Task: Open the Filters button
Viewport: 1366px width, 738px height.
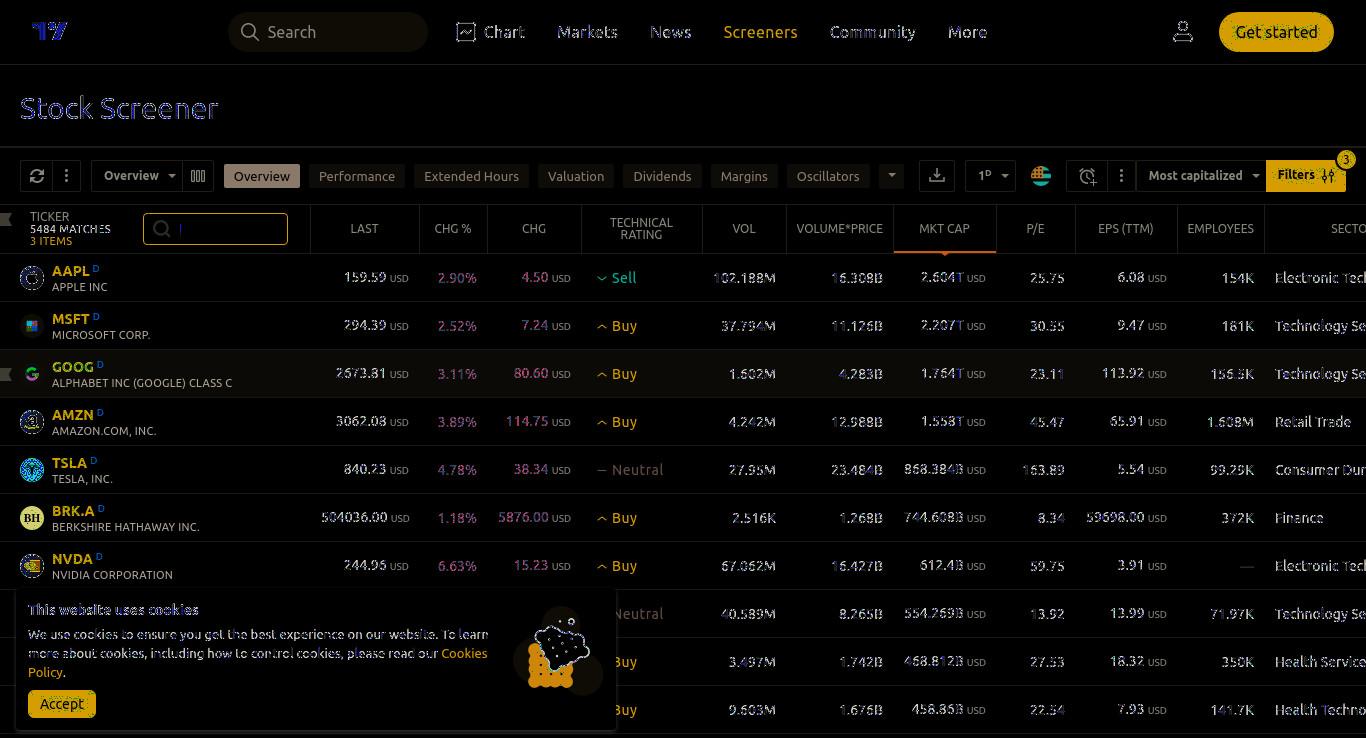Action: (1306, 175)
